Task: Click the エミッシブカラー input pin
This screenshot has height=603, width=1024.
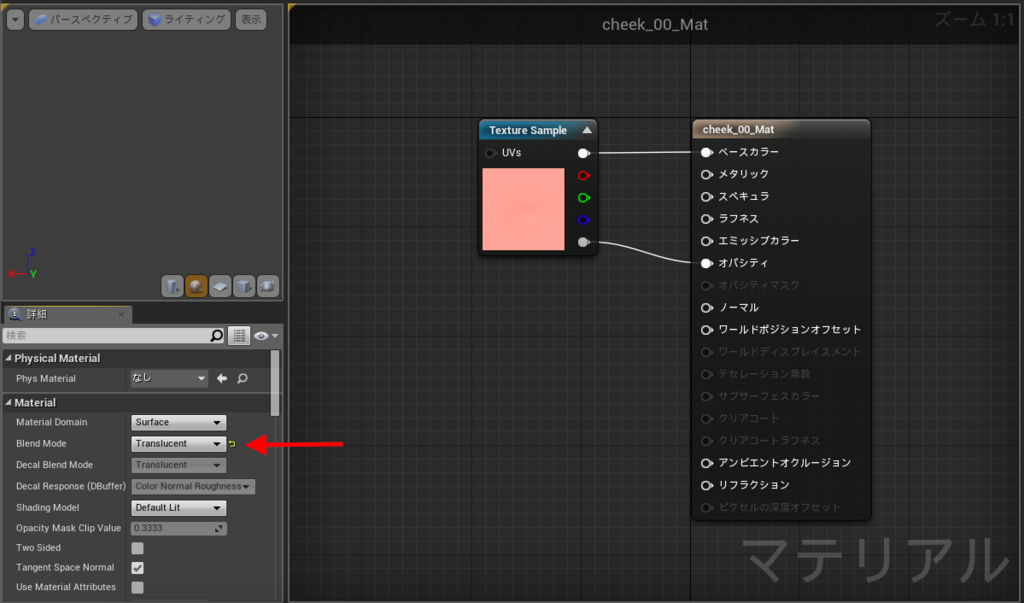Action: (x=706, y=241)
